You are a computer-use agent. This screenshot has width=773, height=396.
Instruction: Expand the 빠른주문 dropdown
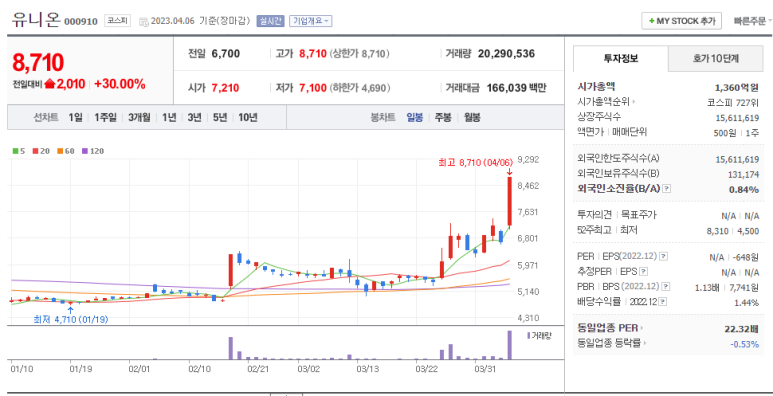pyautogui.click(x=753, y=21)
